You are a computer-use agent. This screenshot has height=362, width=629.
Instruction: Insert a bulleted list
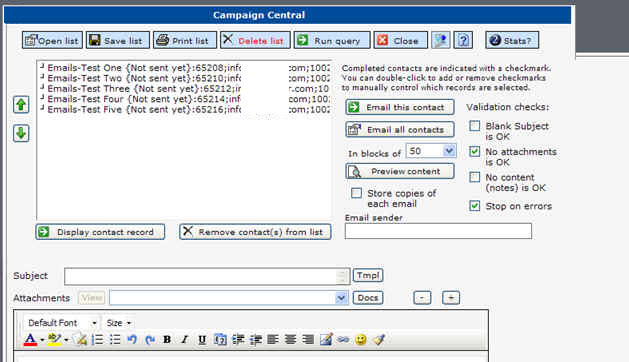coord(115,340)
